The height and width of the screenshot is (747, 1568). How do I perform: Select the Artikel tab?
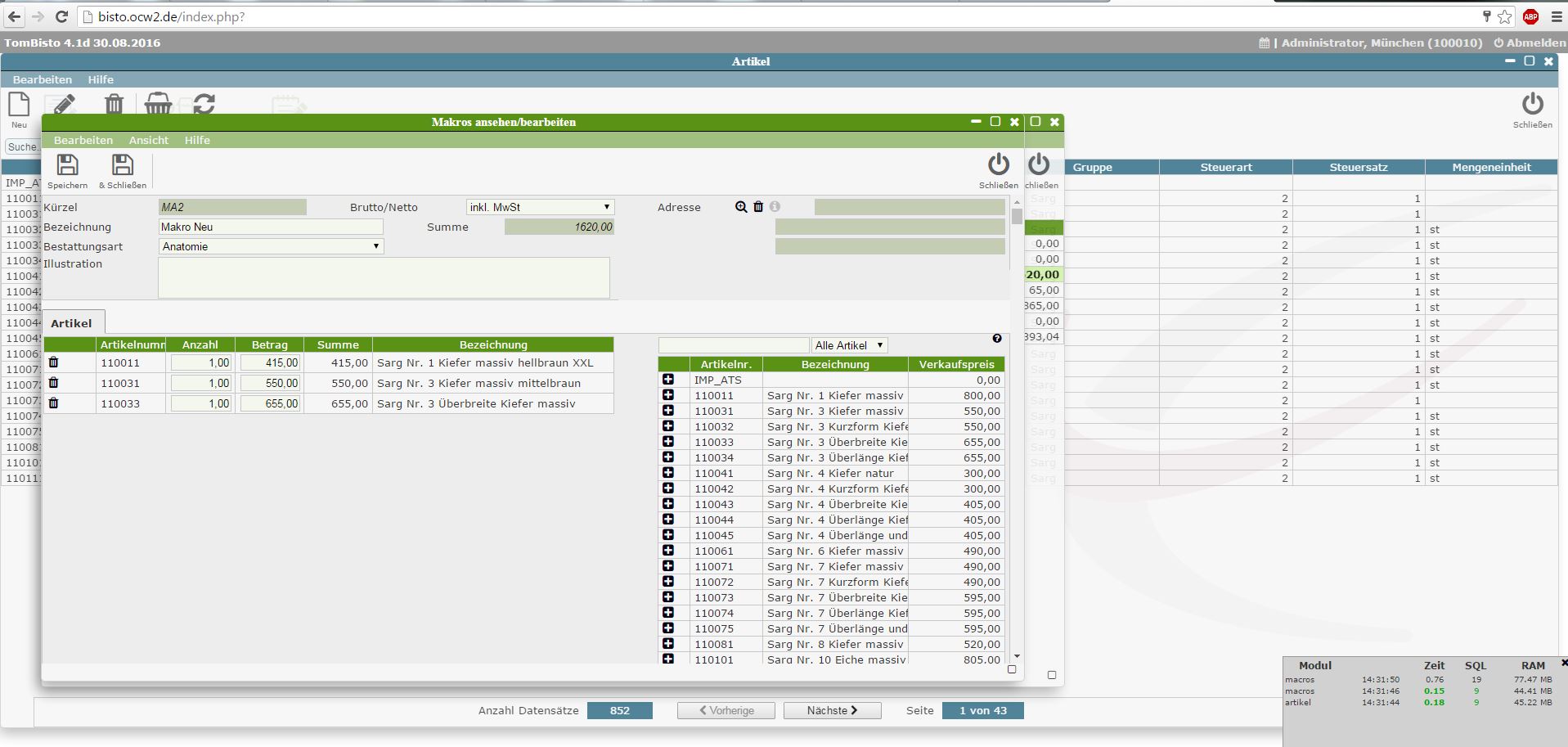[x=71, y=323]
